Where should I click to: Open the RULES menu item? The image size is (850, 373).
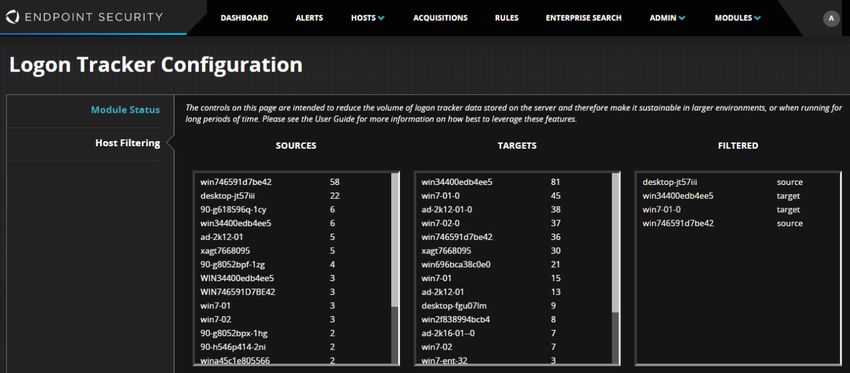pos(506,18)
